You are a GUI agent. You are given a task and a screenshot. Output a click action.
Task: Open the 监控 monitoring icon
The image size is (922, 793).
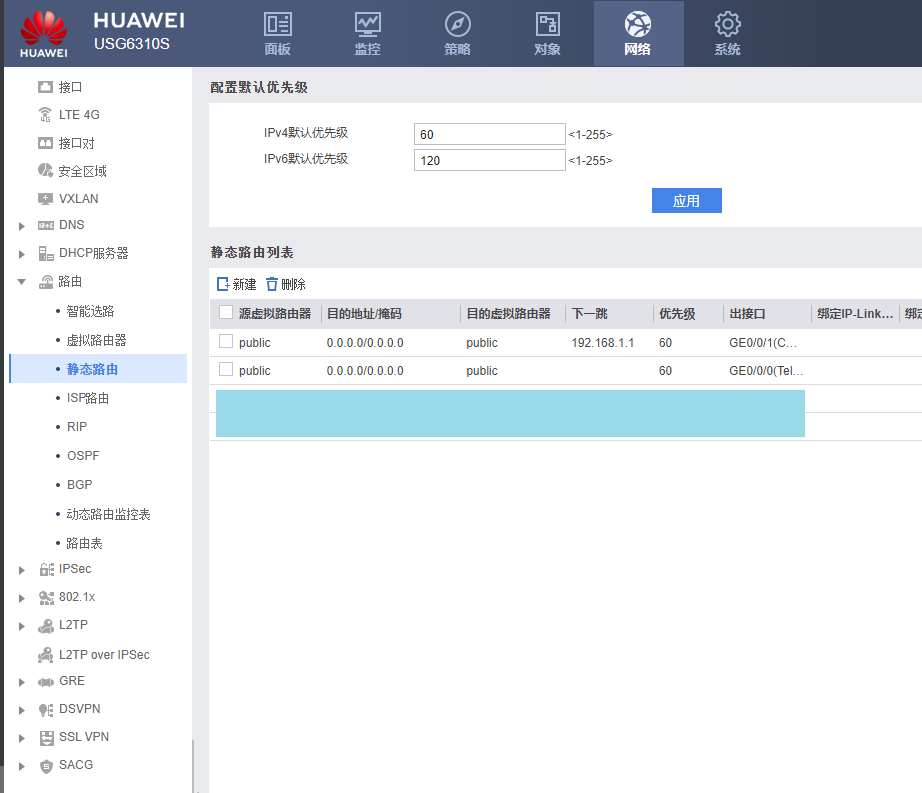click(367, 24)
